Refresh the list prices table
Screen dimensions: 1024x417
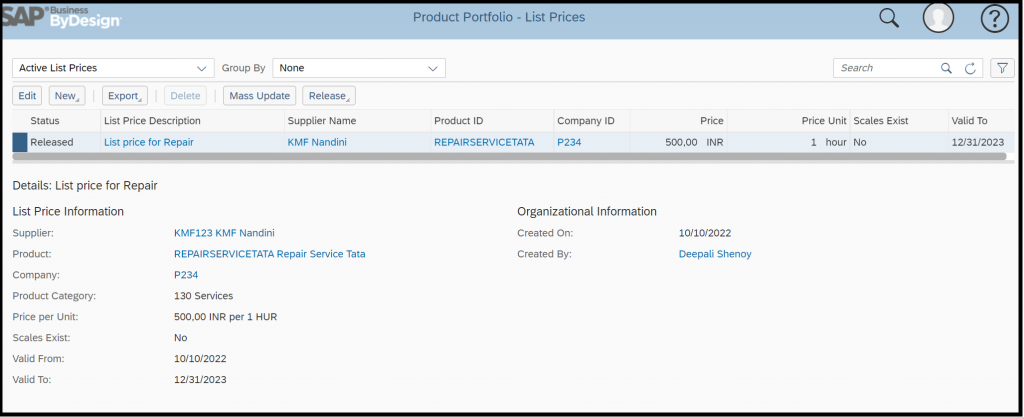(970, 68)
